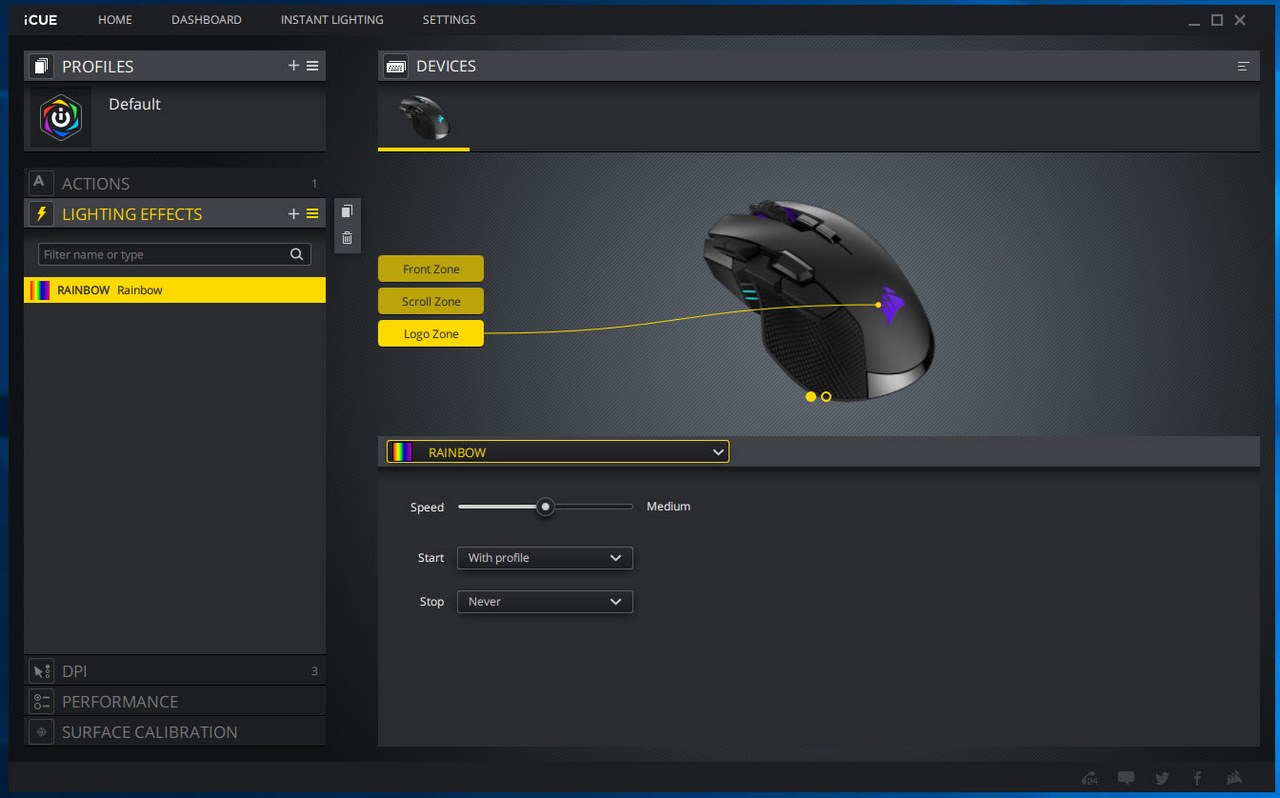Viewport: 1280px width, 798px height.
Task: Switch to second mouse view dot
Action: coord(826,397)
